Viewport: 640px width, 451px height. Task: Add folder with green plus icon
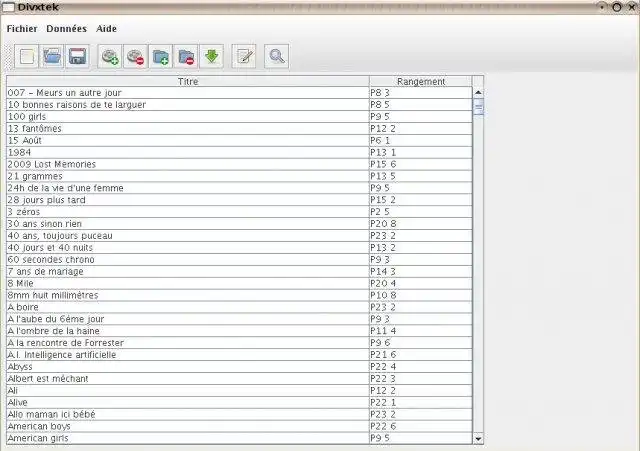click(x=161, y=56)
